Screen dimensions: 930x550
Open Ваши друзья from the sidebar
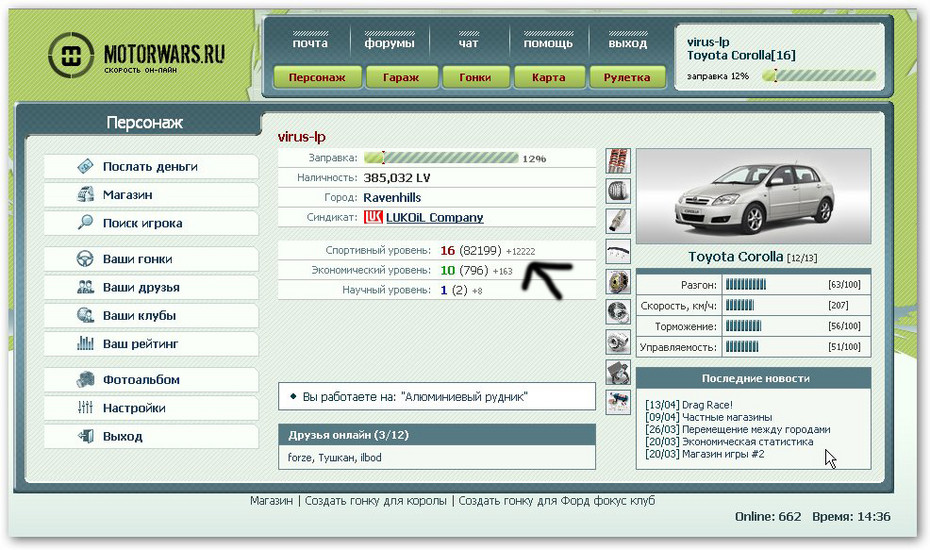point(151,287)
